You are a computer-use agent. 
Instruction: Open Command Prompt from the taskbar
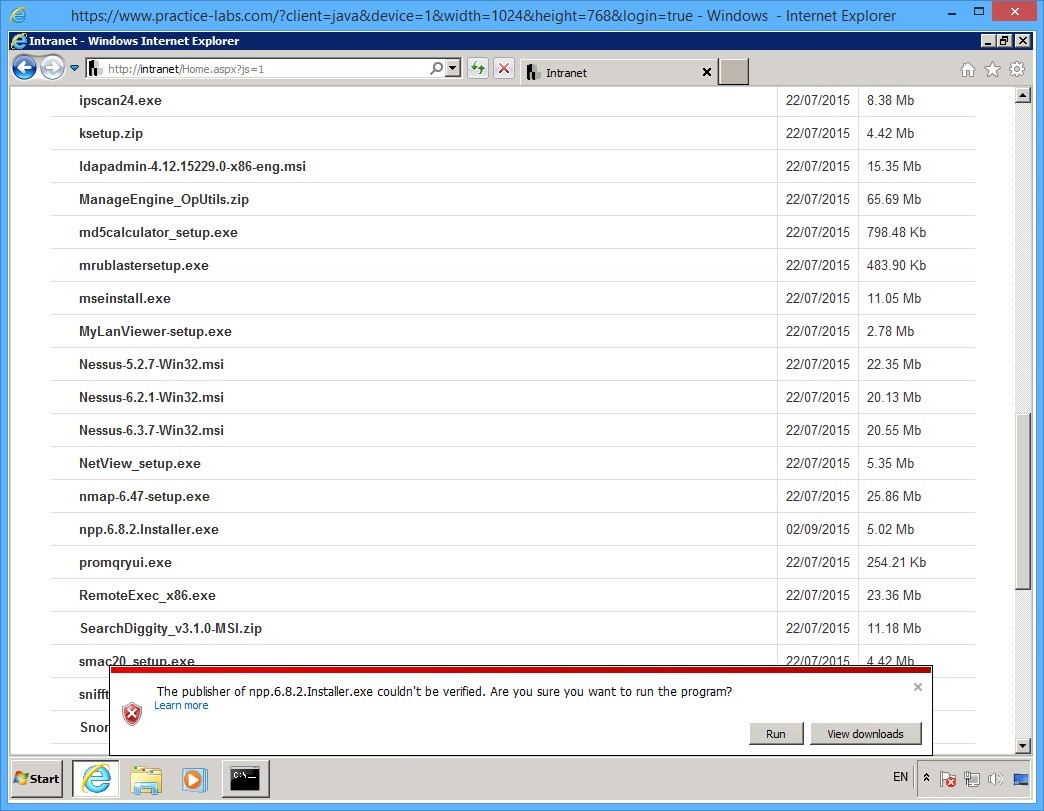(x=245, y=778)
